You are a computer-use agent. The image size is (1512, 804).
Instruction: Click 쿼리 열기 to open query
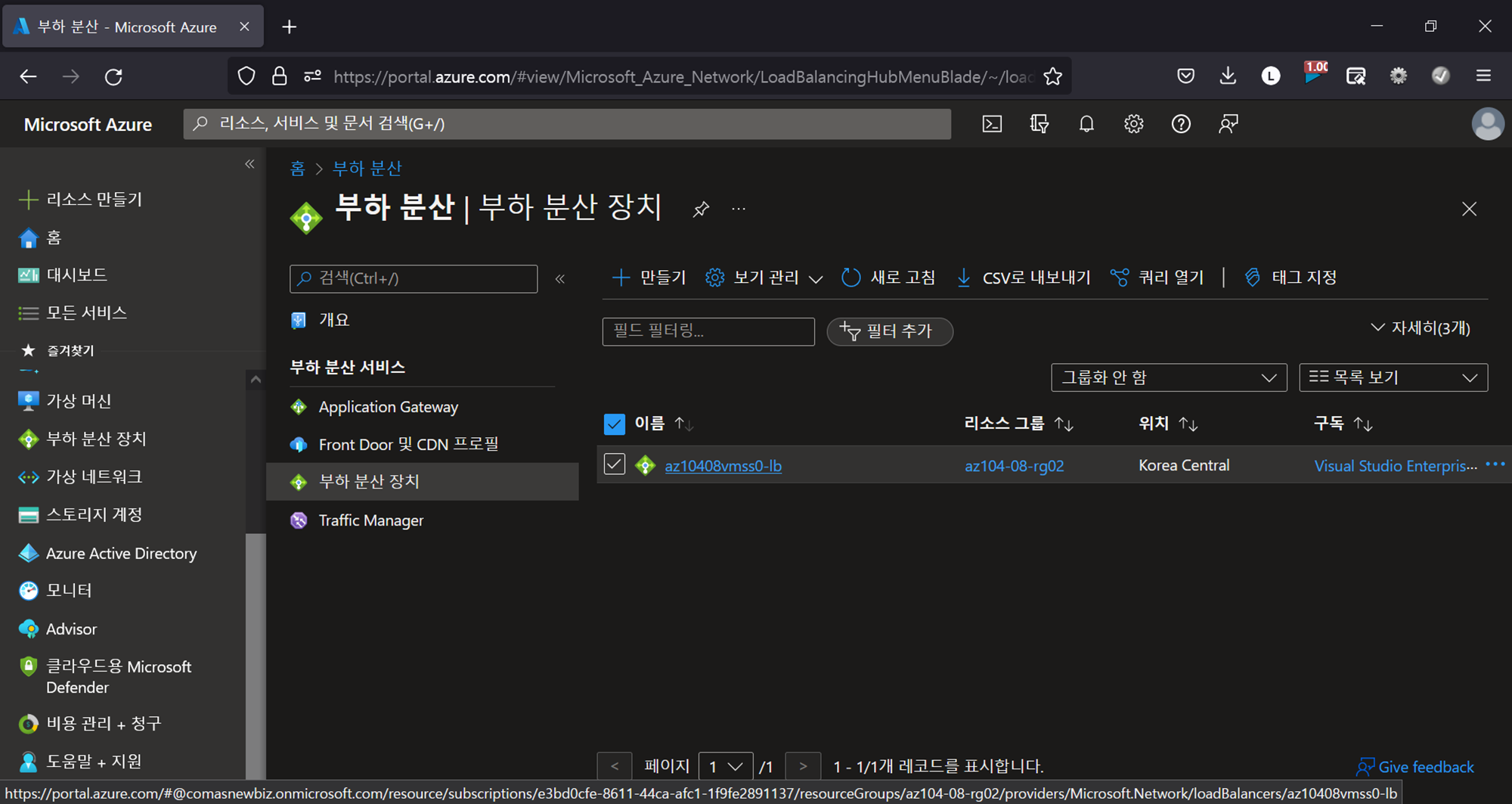coord(1157,278)
